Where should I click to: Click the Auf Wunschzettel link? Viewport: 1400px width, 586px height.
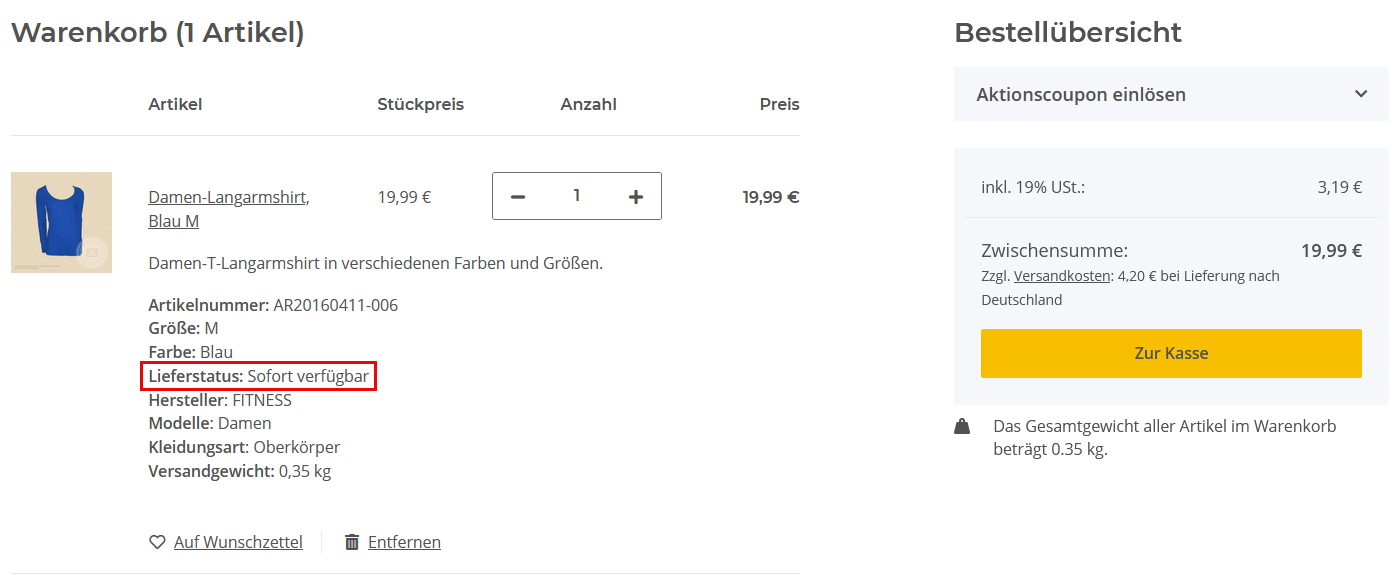click(238, 542)
